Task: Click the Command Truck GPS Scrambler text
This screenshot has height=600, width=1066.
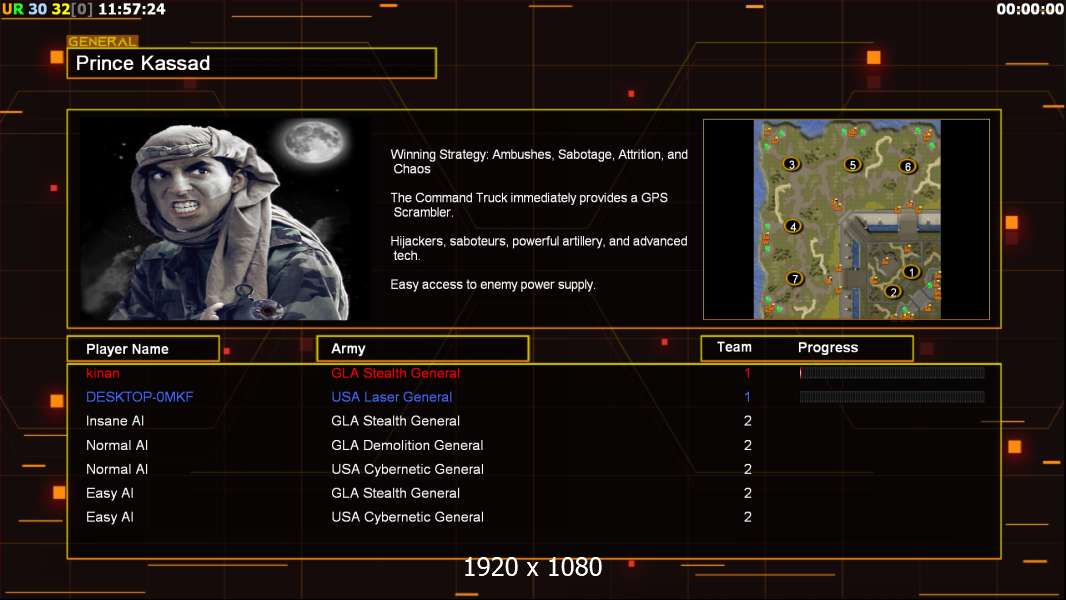Action: tap(529, 205)
